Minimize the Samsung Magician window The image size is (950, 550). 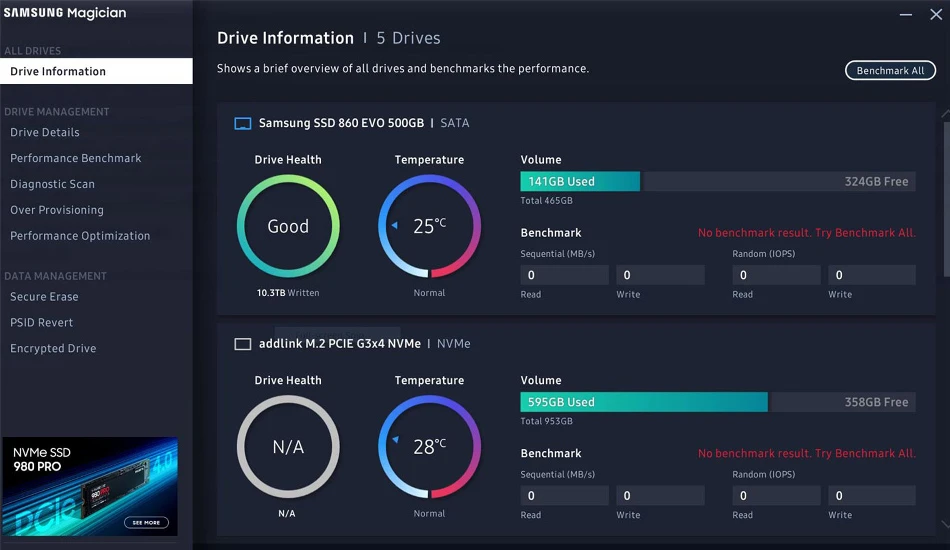click(x=906, y=15)
